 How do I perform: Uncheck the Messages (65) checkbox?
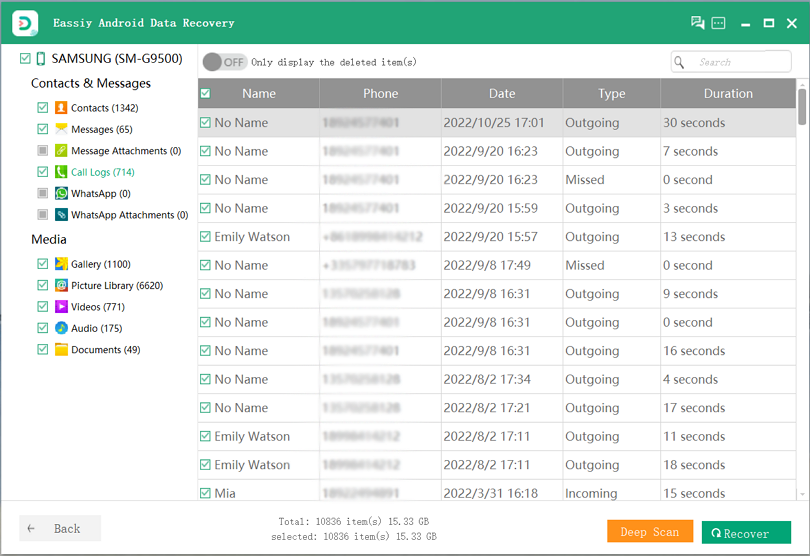42,129
